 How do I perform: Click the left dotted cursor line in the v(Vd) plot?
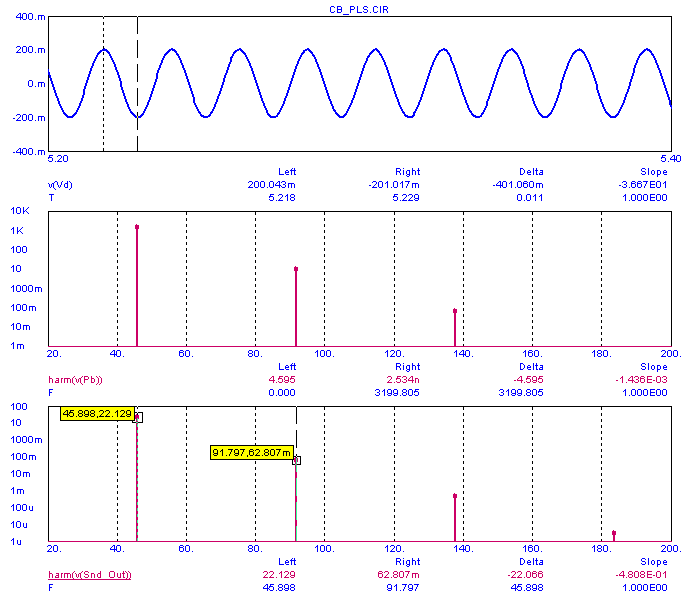pyautogui.click(x=104, y=84)
